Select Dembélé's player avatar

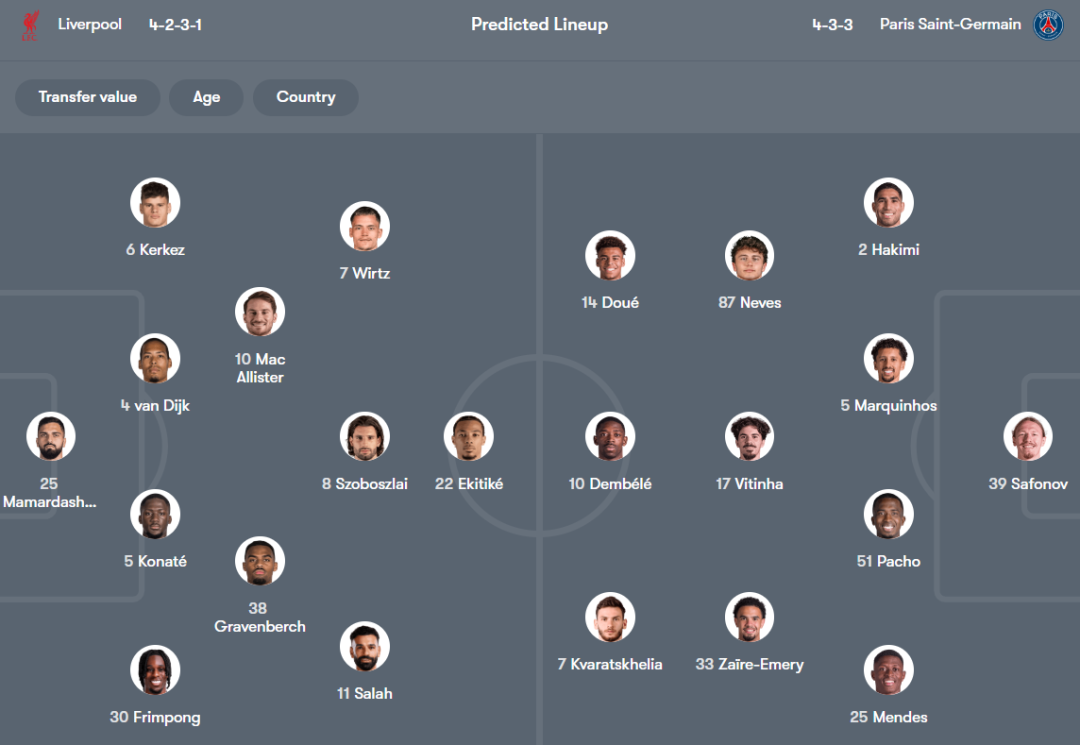click(610, 437)
